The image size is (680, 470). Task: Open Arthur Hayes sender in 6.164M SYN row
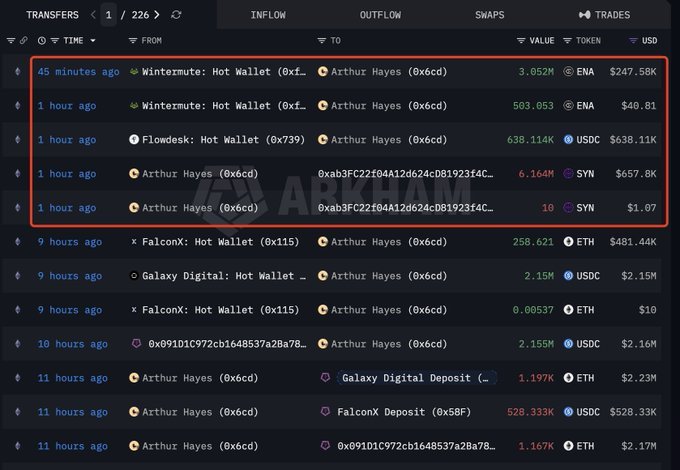pyautogui.click(x=200, y=174)
